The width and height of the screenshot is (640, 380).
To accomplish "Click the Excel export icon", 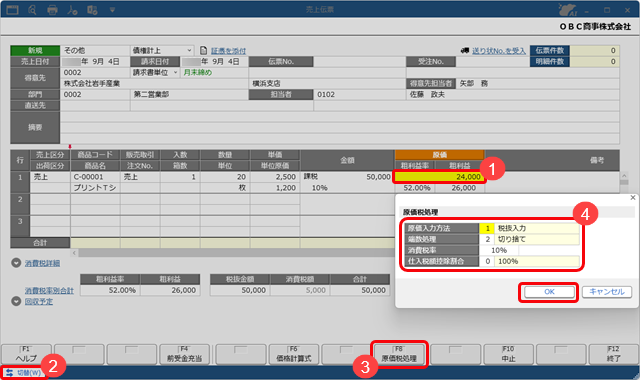I will 92,10.
